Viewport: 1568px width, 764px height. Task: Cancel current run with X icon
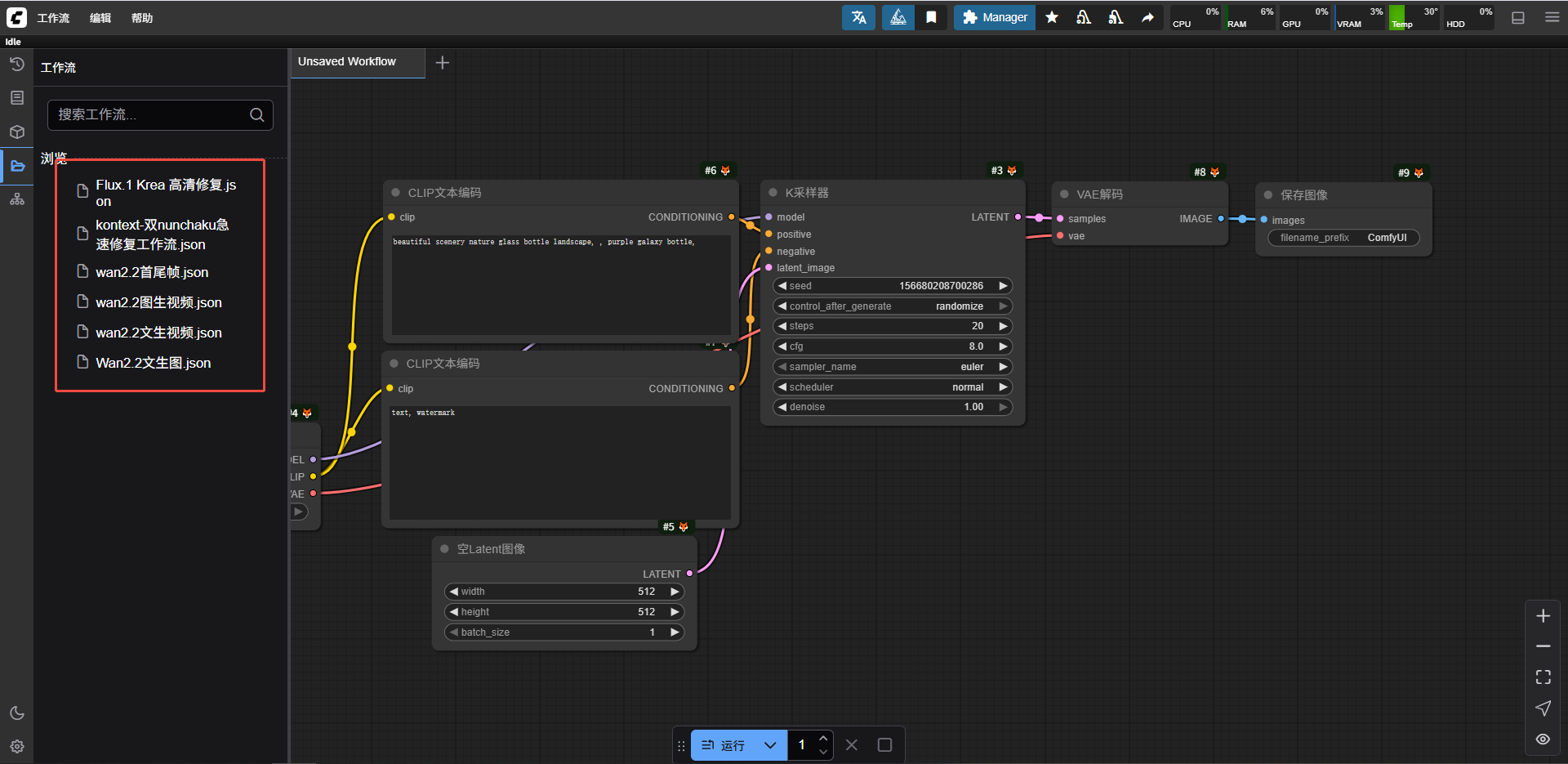pyautogui.click(x=852, y=745)
